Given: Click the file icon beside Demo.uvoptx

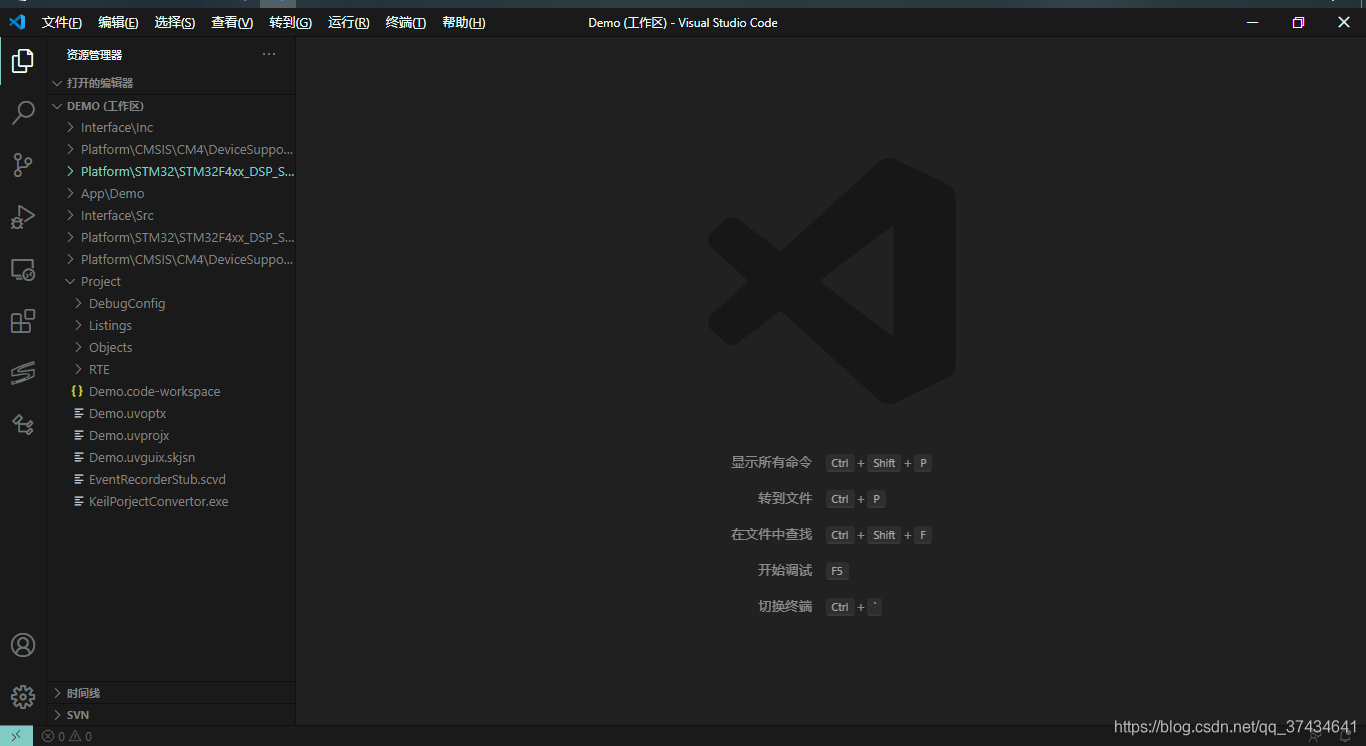Looking at the screenshot, I should (x=79, y=413).
